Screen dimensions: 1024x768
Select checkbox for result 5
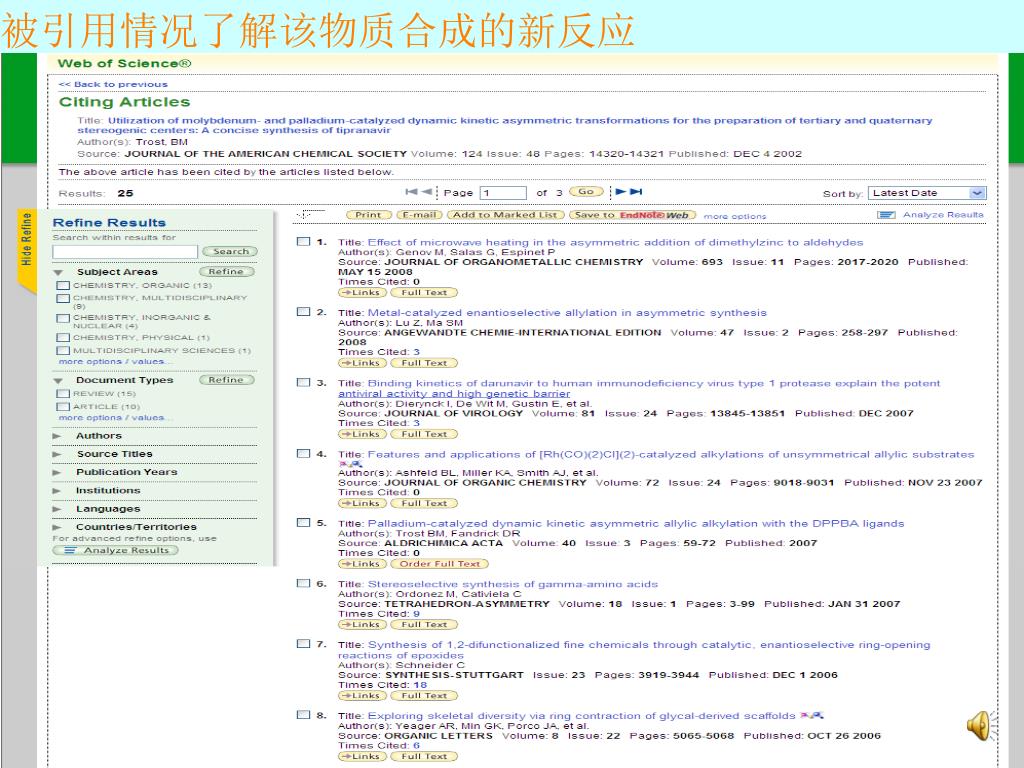point(304,523)
